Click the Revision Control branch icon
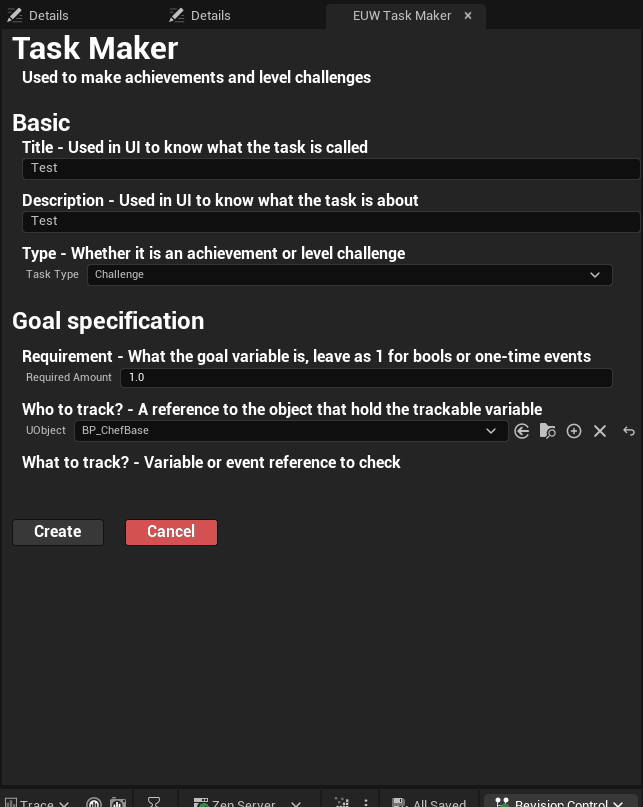Viewport: 643px width, 807px height. 502,802
